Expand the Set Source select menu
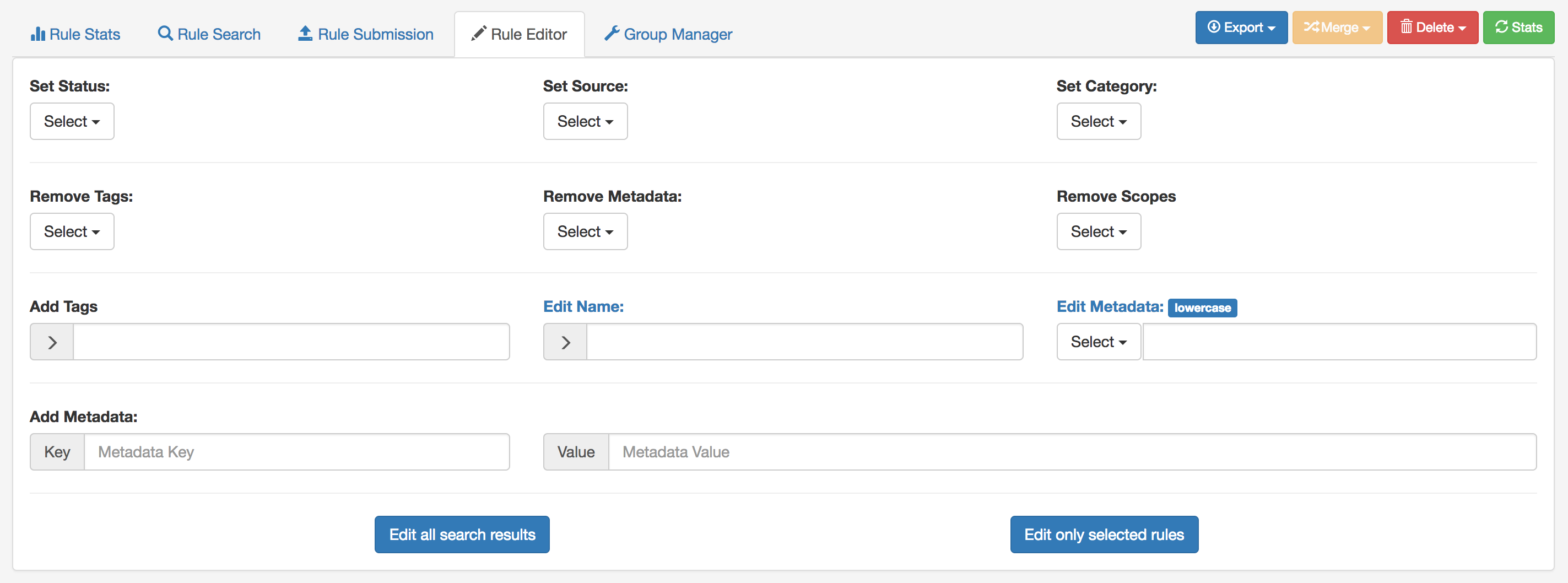Image resolution: width=1568 pixels, height=583 pixels. pos(585,122)
